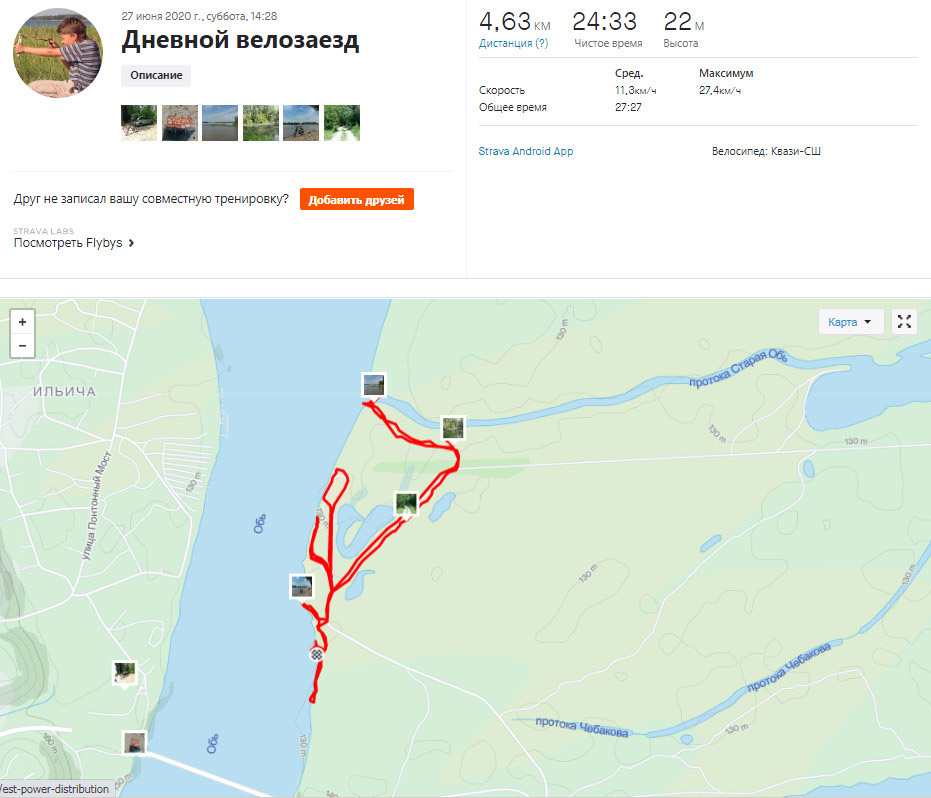Zoom in the map with plus button
The width and height of the screenshot is (931, 798).
click(23, 322)
